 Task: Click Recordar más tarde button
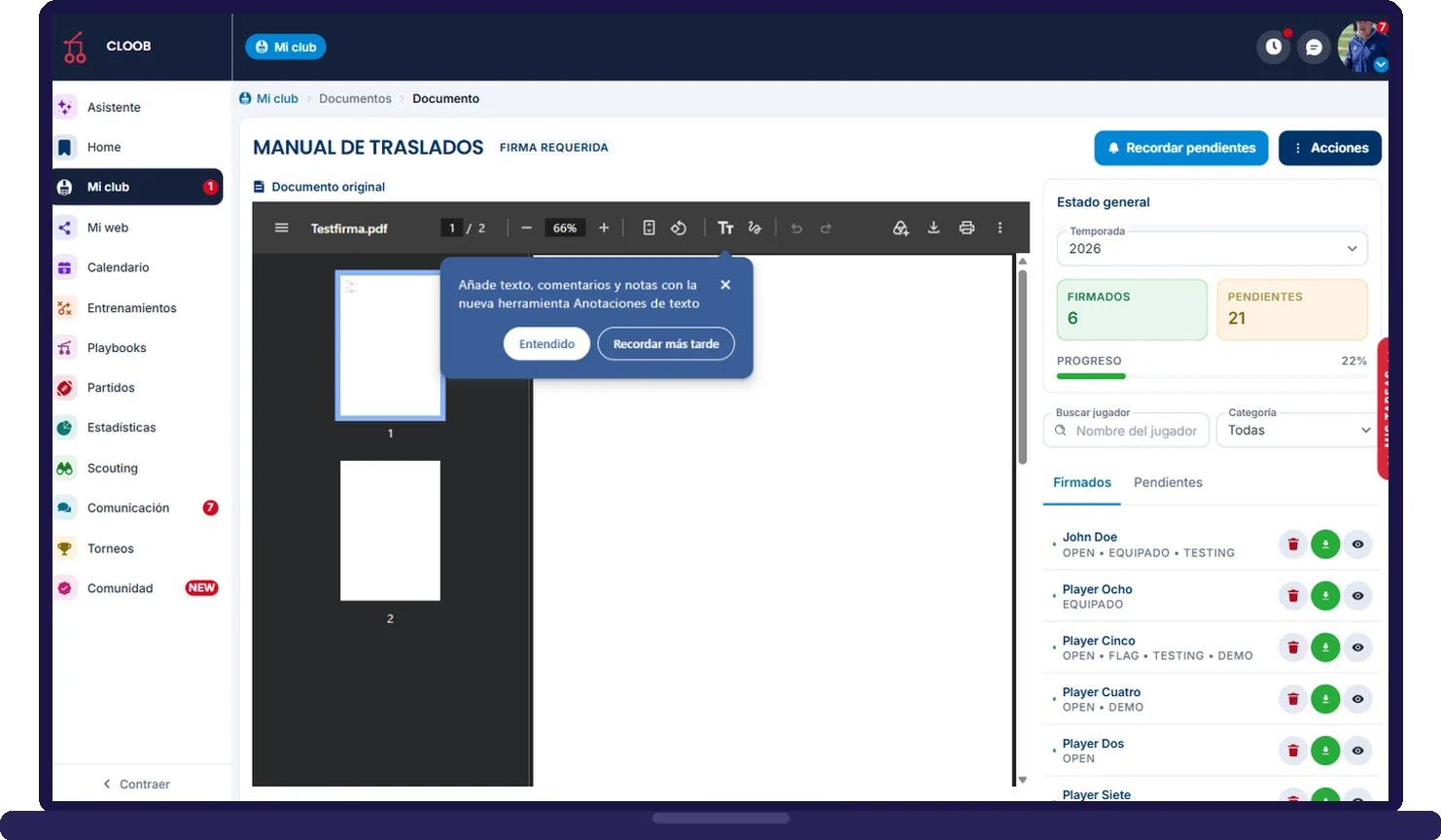pyautogui.click(x=666, y=343)
